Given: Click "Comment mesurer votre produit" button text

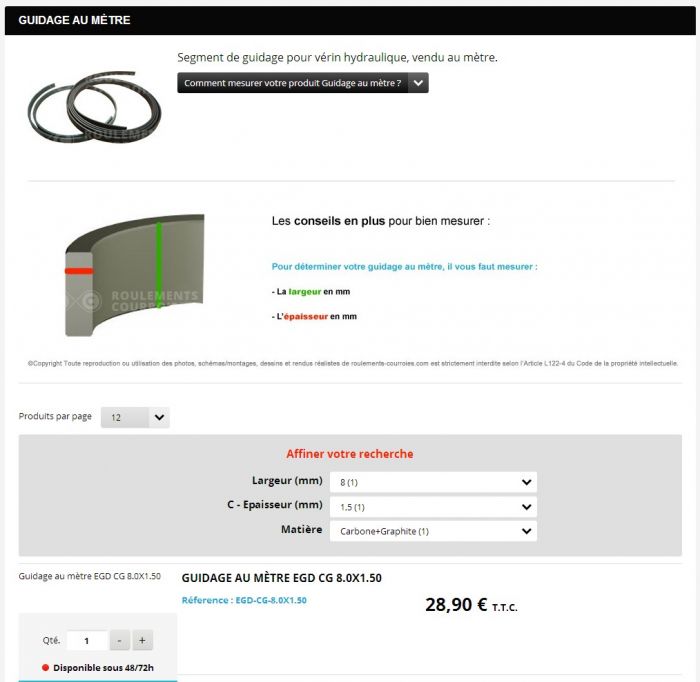Looking at the screenshot, I should [x=292, y=83].
